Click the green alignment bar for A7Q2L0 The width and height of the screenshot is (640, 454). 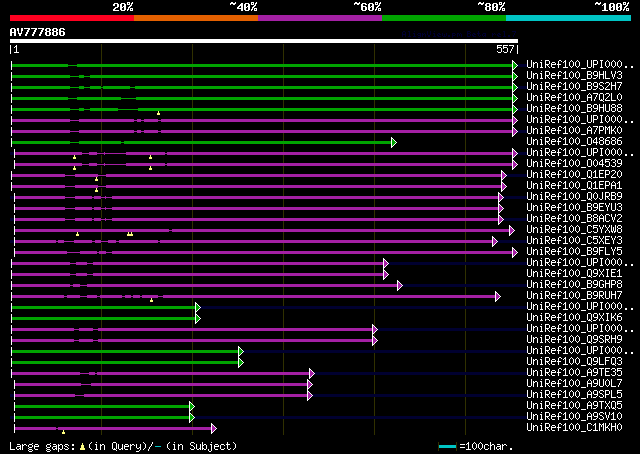click(262, 98)
